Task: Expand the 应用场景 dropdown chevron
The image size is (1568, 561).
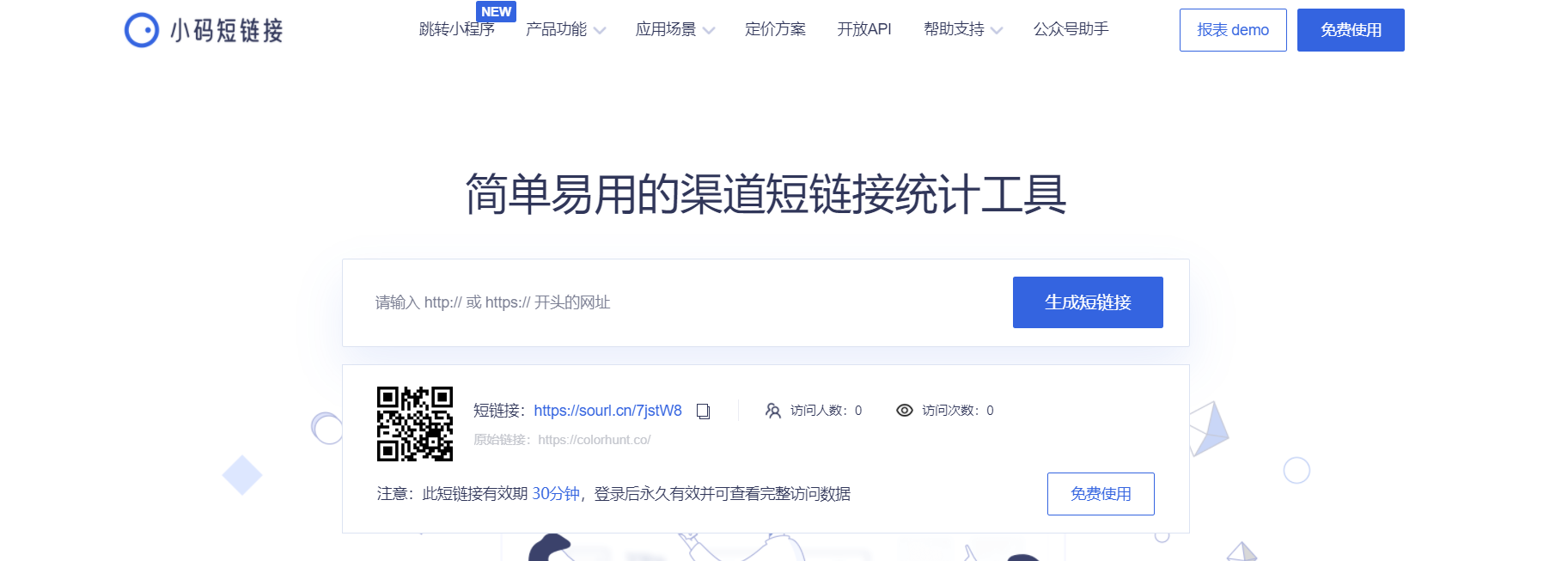Action: coord(709,31)
